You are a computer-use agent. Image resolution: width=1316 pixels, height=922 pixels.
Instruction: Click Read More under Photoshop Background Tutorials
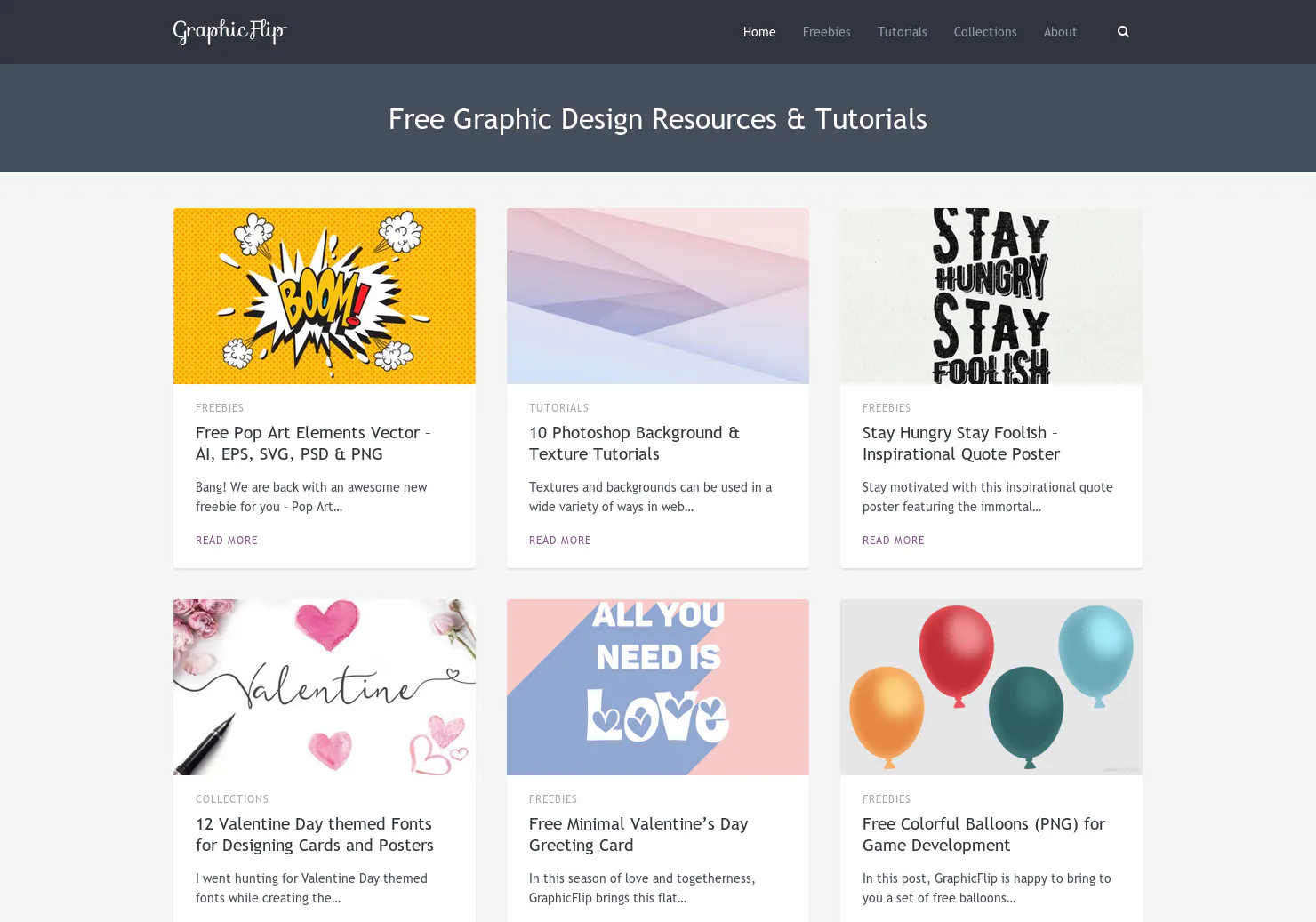560,541
